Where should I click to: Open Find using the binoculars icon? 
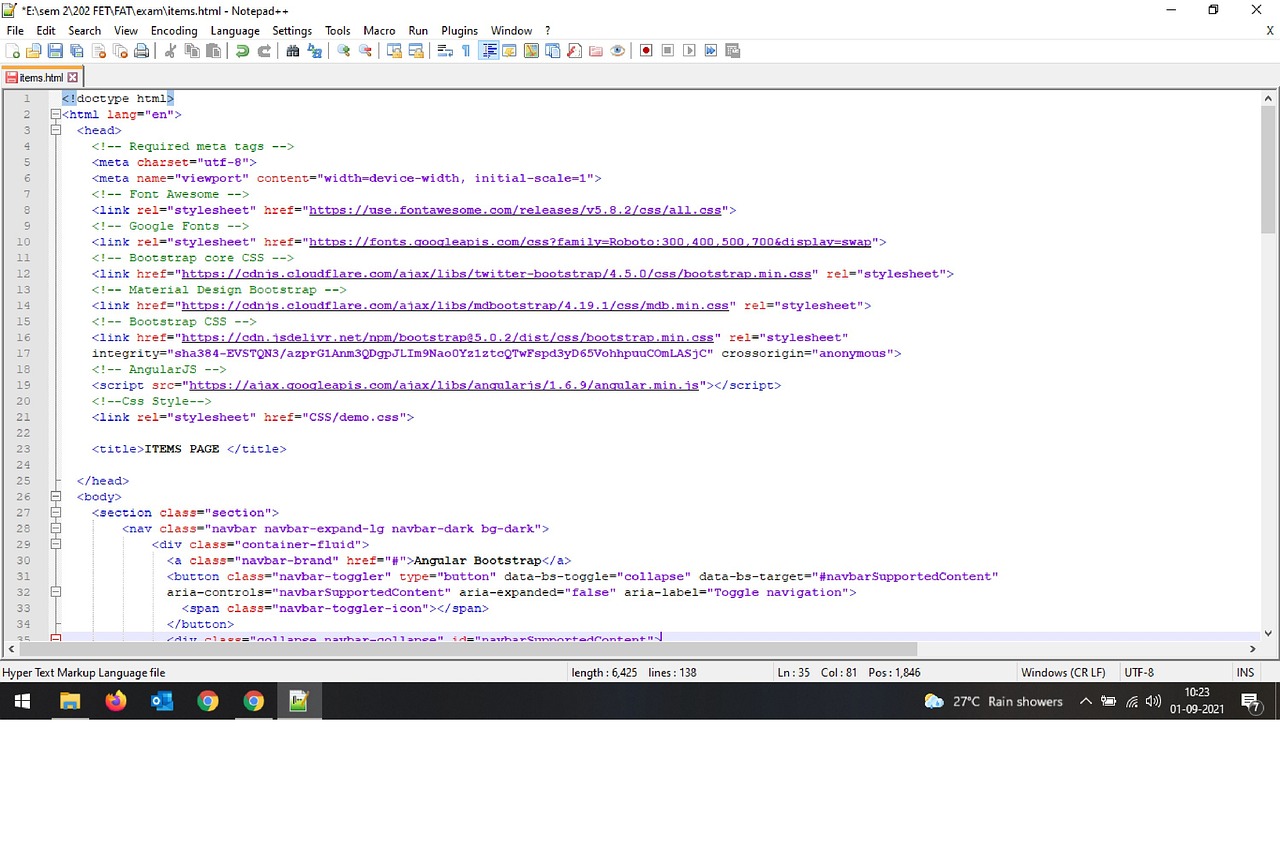[x=293, y=51]
